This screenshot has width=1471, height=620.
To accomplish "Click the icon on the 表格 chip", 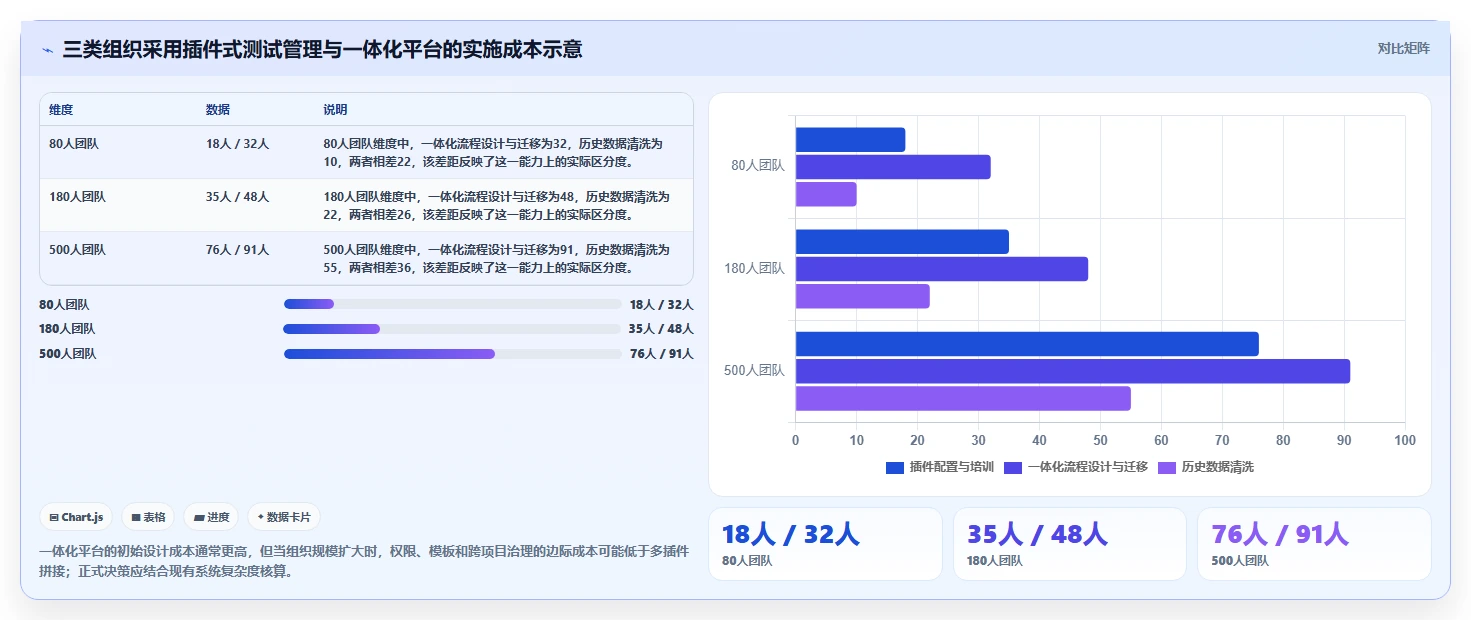I will point(136,518).
